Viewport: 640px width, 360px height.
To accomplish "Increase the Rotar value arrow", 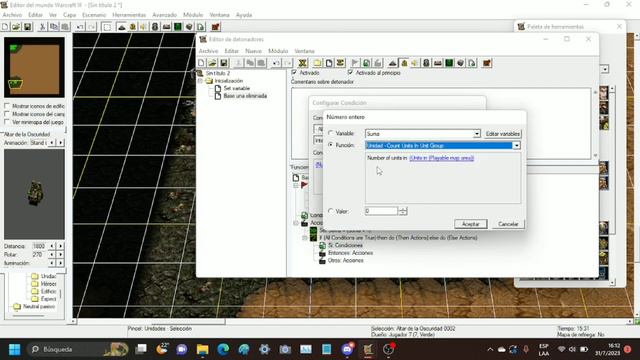I will [x=60, y=254].
